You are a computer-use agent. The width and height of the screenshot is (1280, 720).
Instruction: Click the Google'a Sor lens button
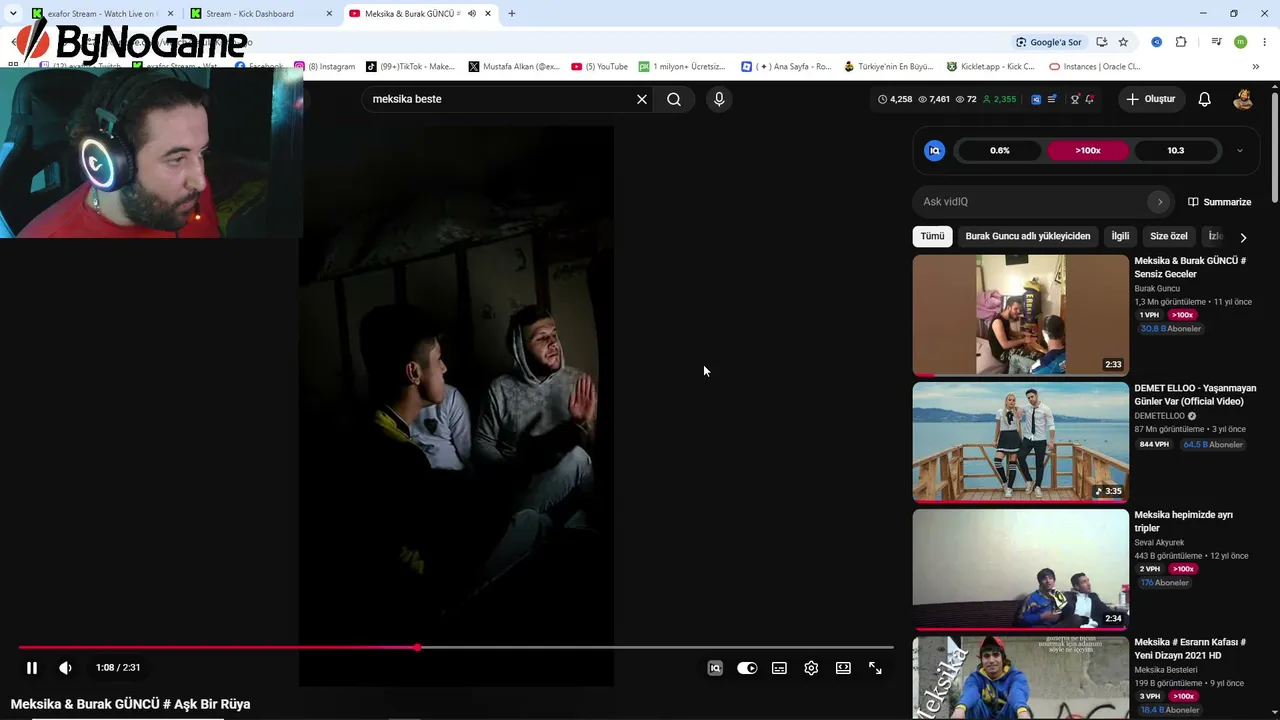[x=1049, y=42]
